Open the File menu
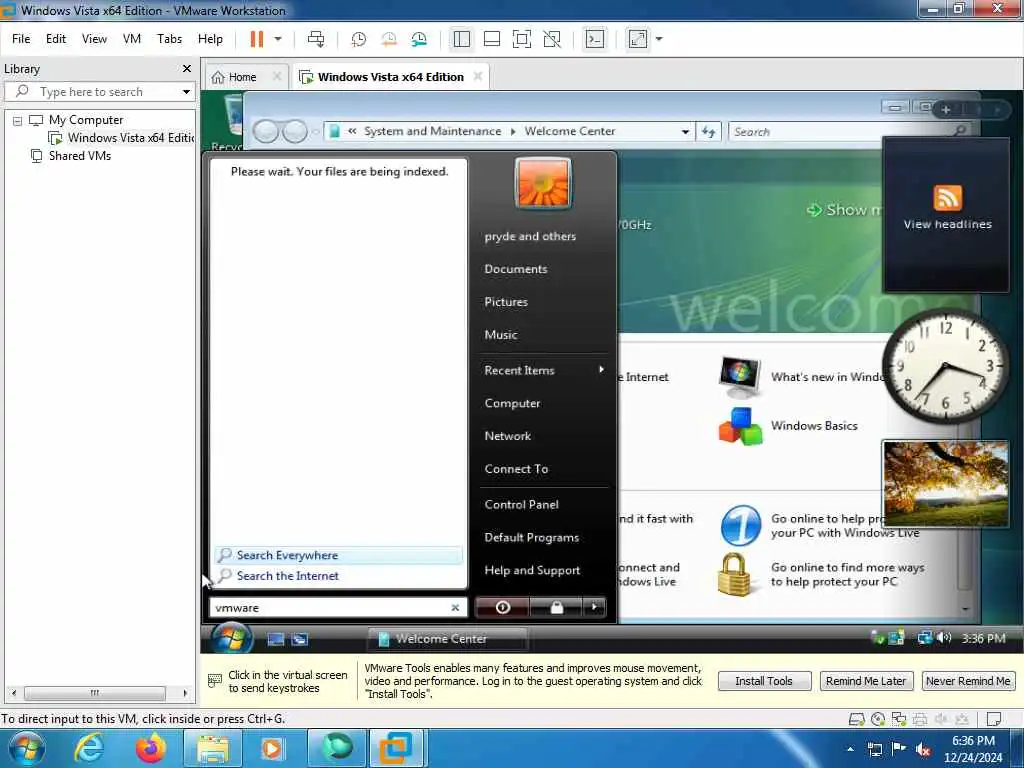This screenshot has height=768, width=1024. point(21,39)
